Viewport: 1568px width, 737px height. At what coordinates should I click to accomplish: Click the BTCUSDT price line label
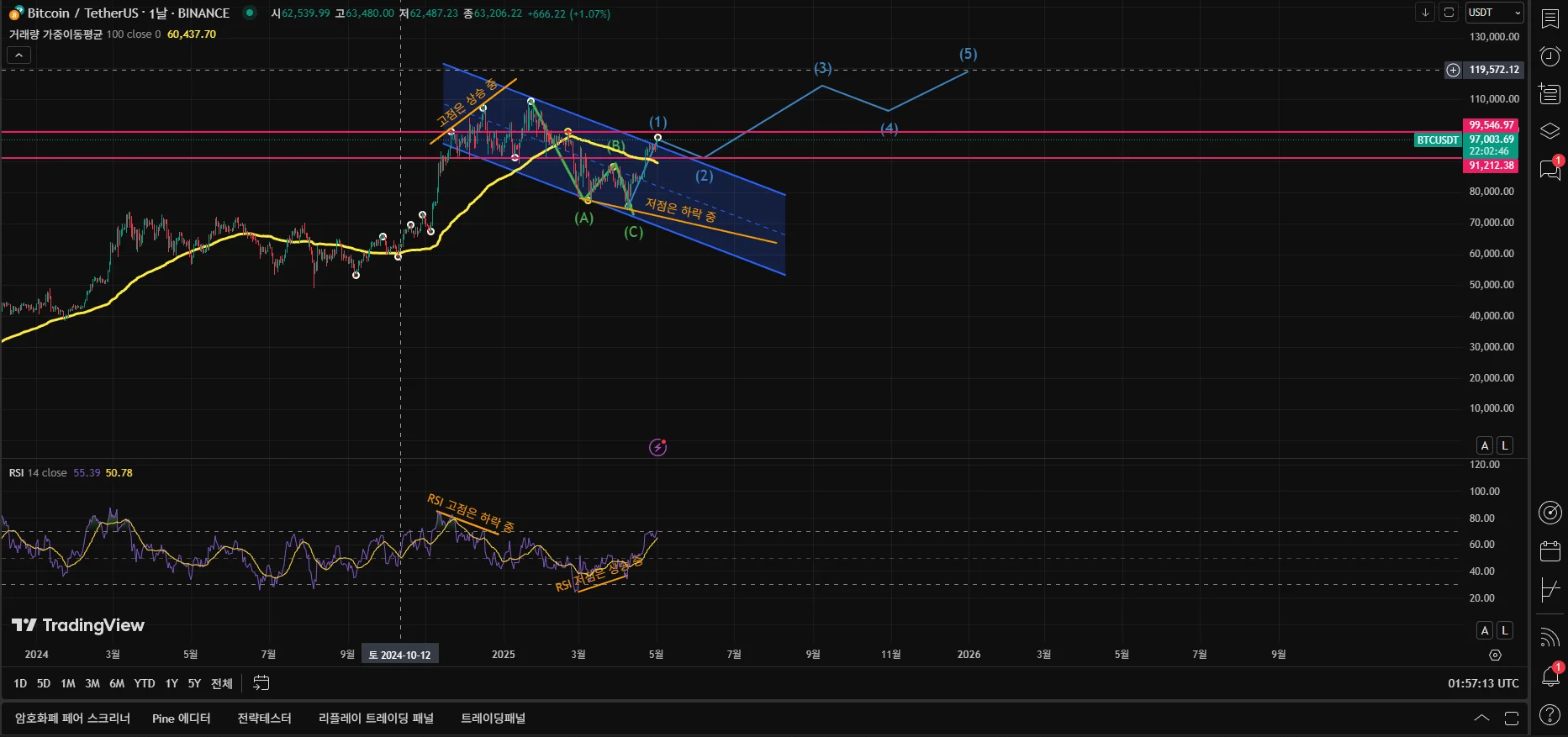[x=1438, y=140]
